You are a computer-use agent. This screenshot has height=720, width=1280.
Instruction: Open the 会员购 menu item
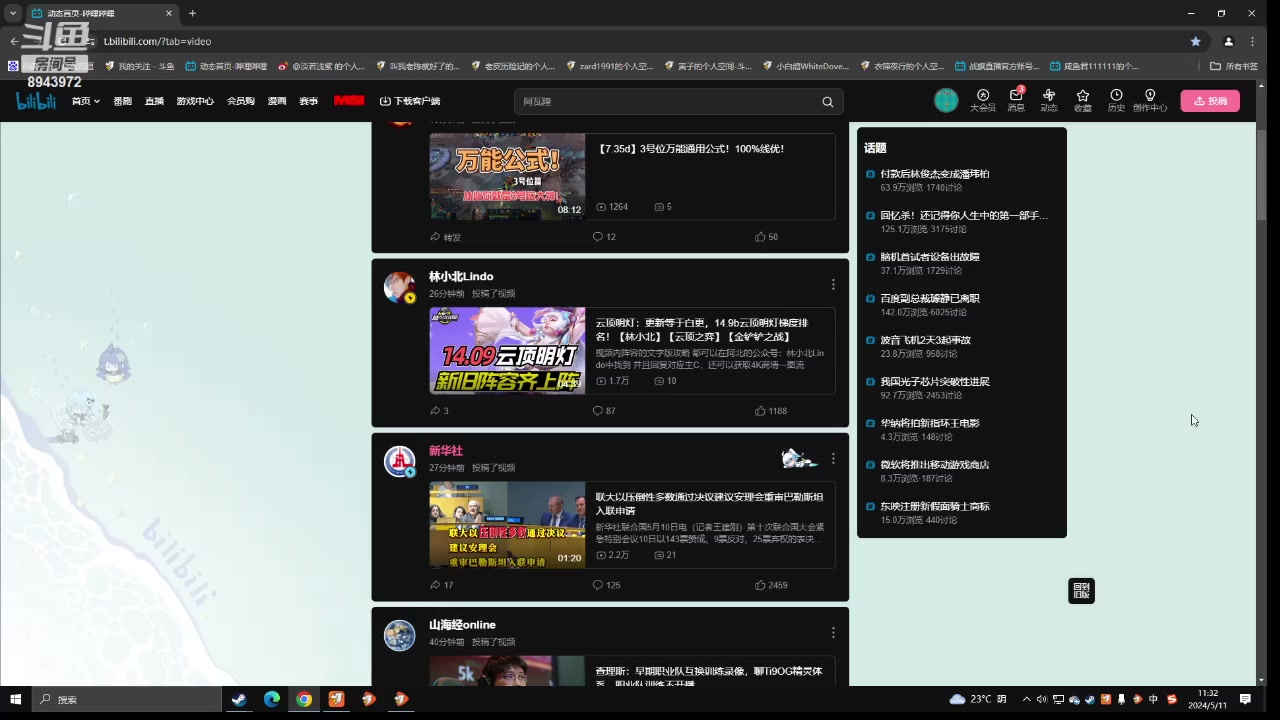241,101
